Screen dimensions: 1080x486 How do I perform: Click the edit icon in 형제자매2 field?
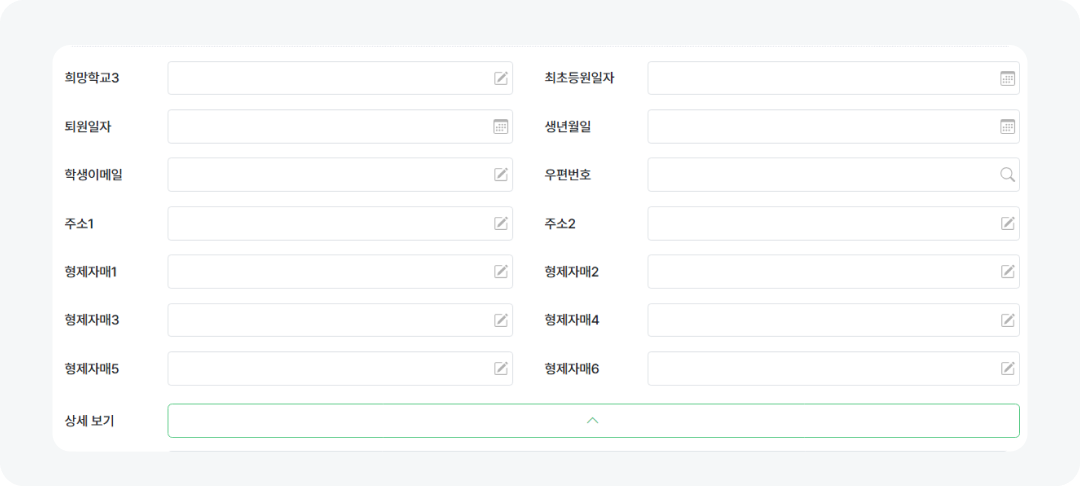point(1008,271)
